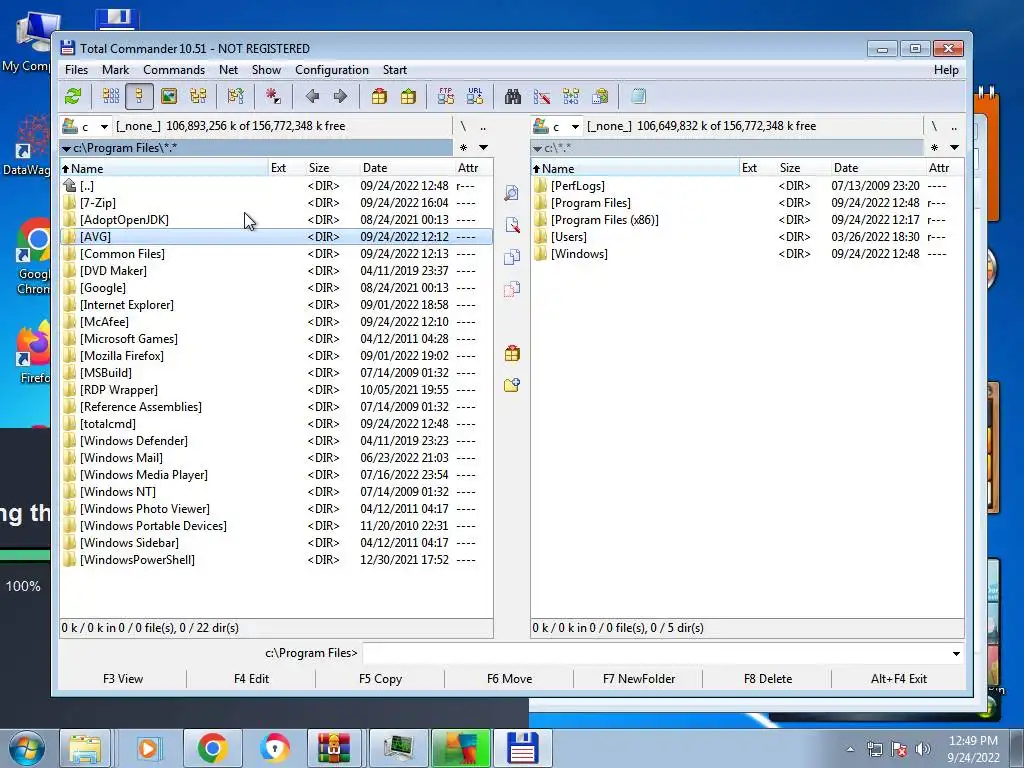Select the [..] parent folder entry

pos(276,186)
